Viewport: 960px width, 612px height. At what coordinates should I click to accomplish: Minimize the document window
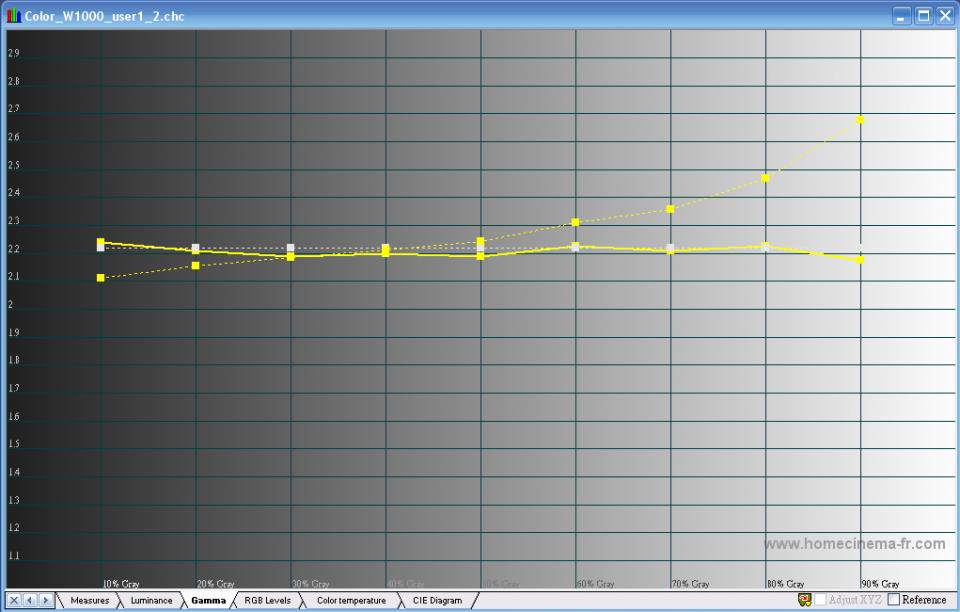click(902, 16)
